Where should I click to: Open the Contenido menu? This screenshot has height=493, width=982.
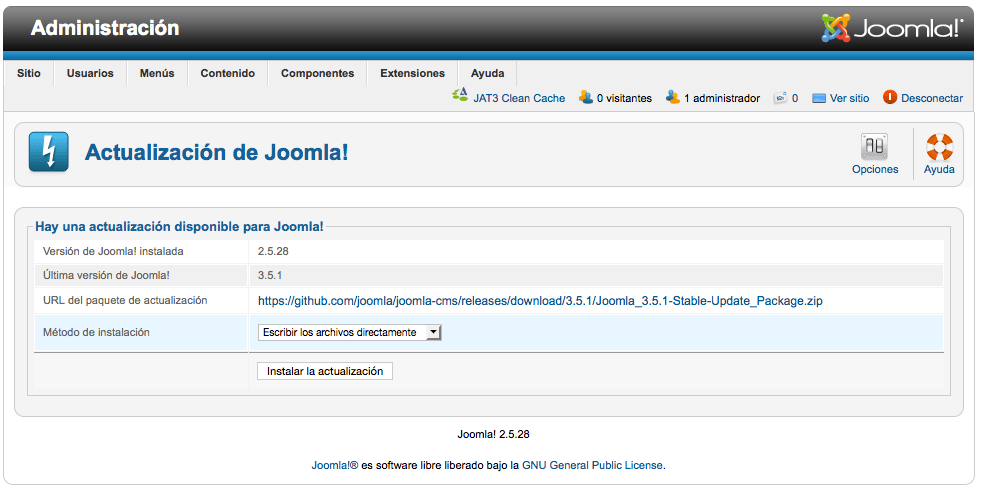point(227,73)
